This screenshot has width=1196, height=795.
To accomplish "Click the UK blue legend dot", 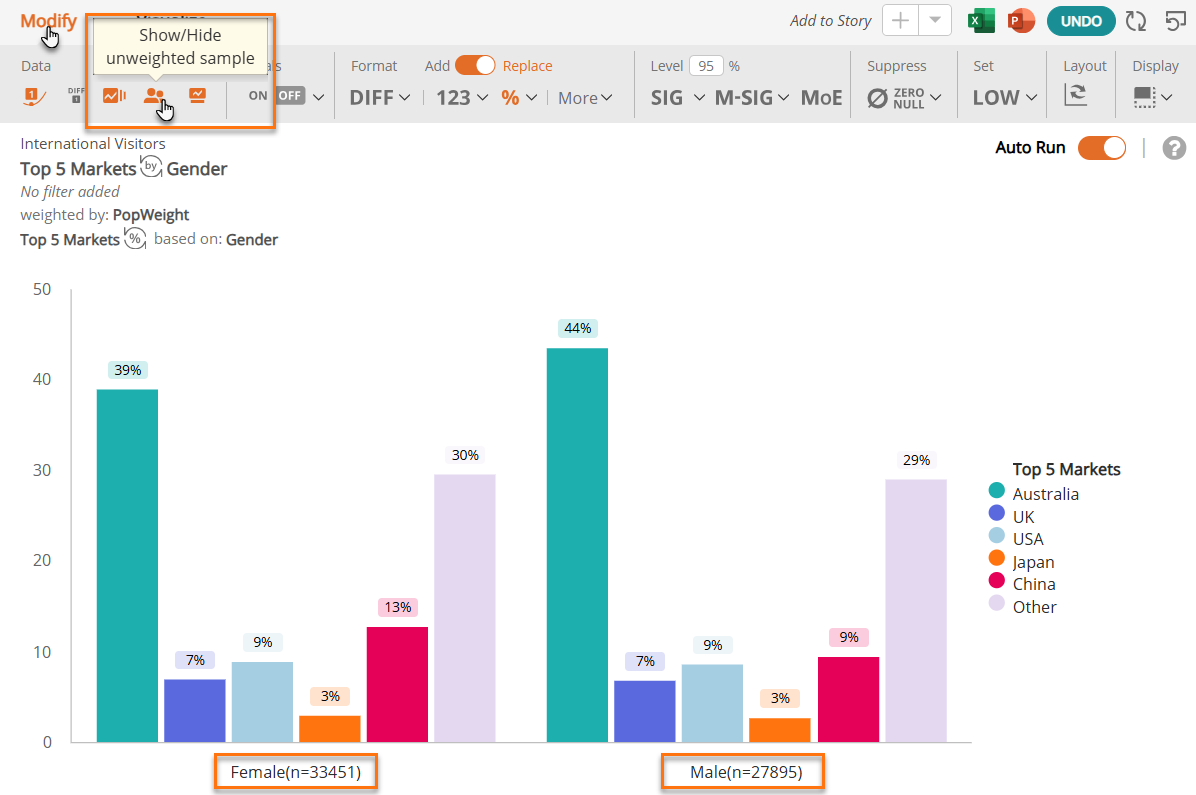I will (996, 513).
